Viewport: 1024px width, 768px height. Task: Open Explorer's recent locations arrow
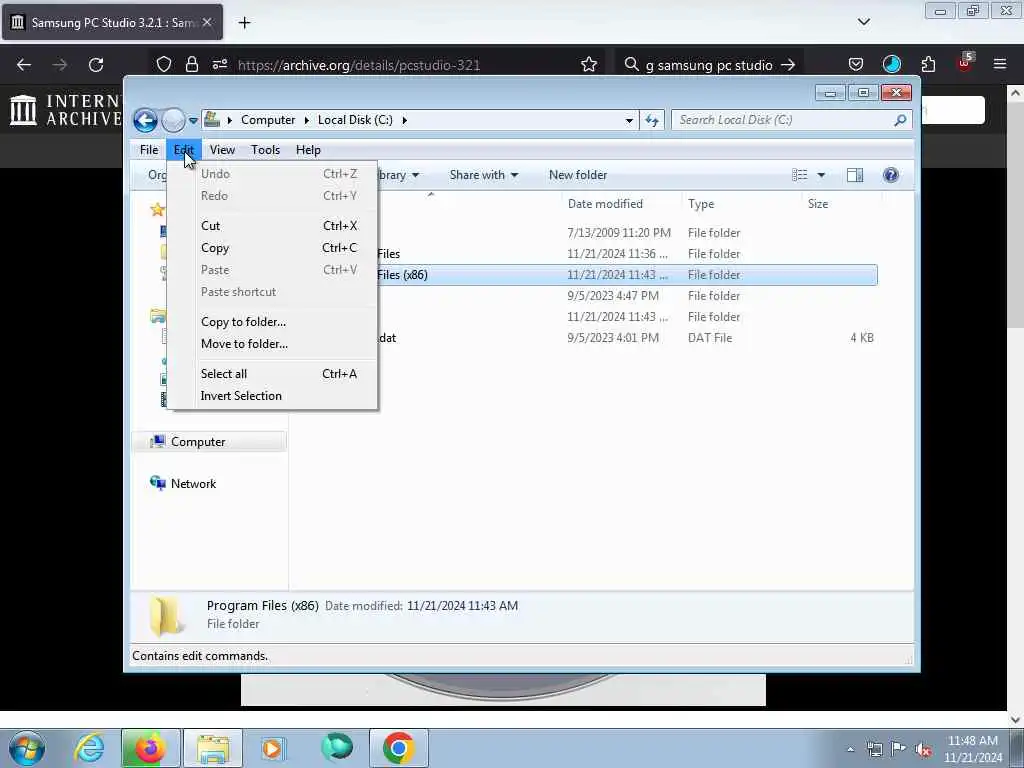193,121
